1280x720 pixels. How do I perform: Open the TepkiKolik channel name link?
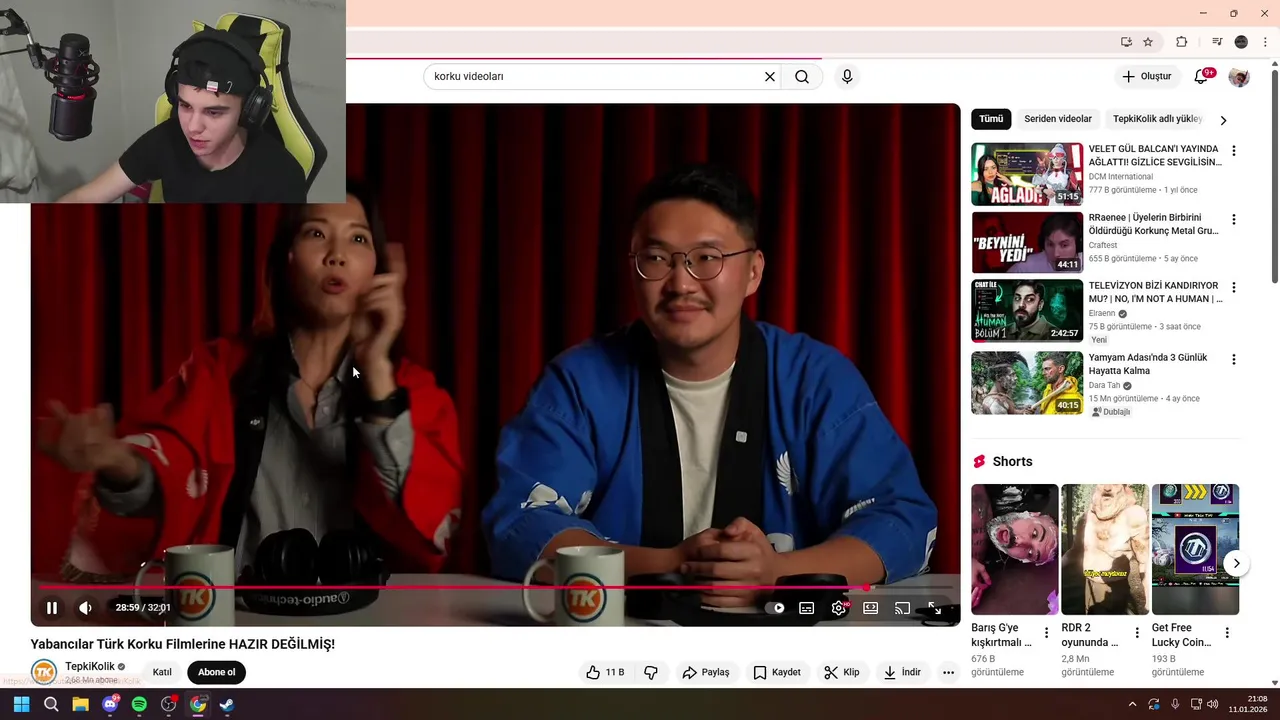point(90,666)
